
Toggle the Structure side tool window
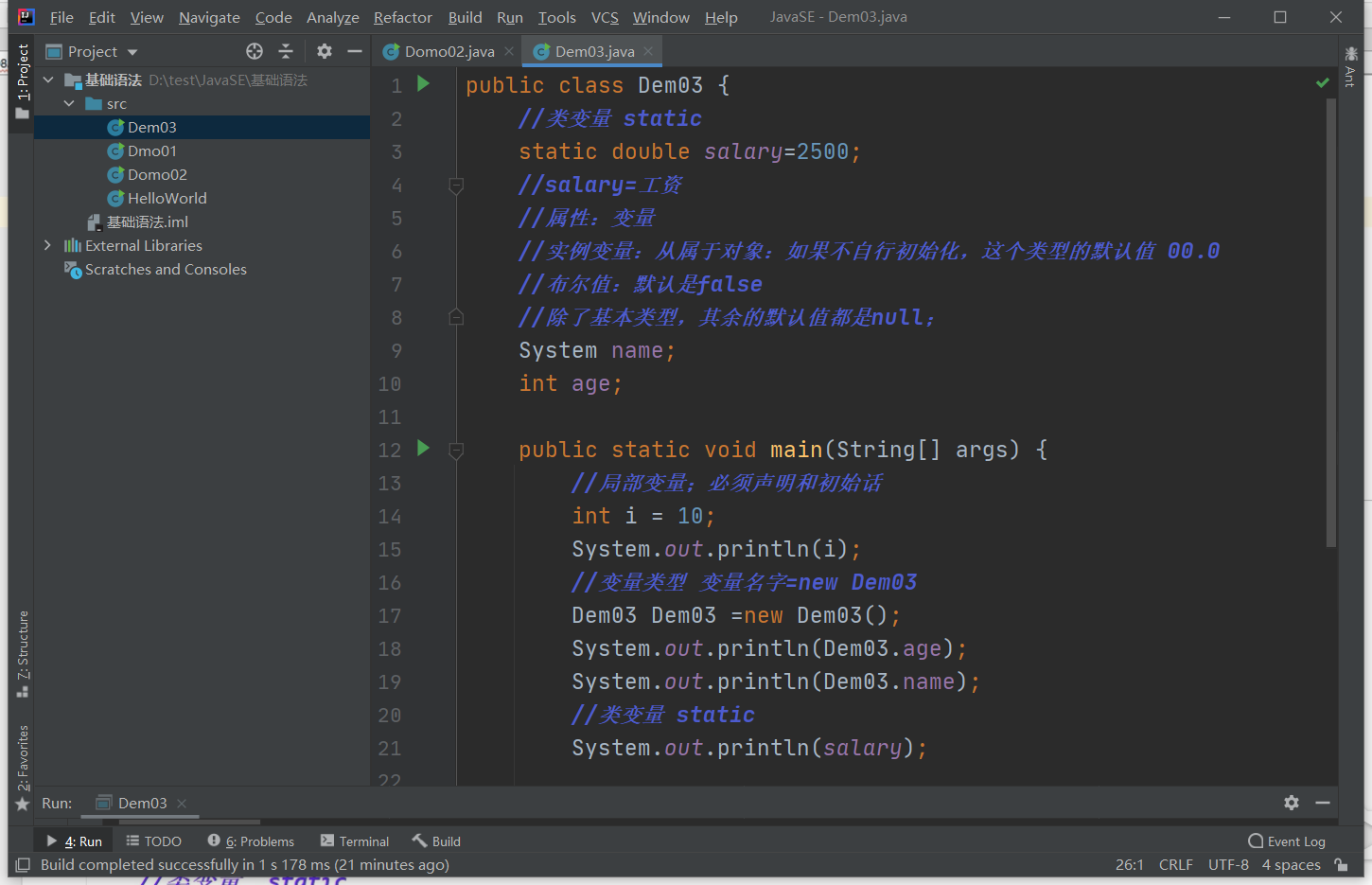(23, 653)
